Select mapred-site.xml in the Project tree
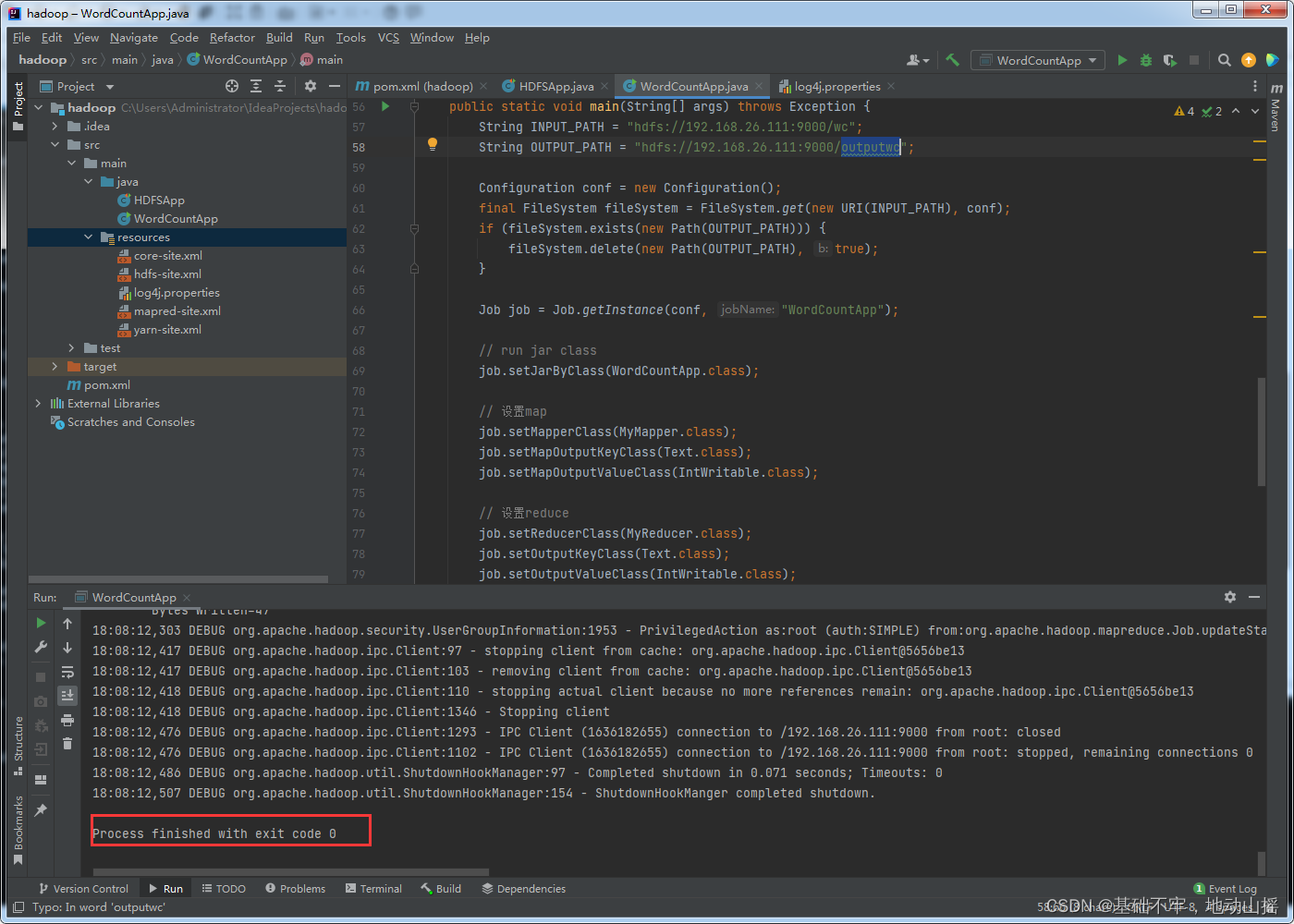 tap(177, 310)
